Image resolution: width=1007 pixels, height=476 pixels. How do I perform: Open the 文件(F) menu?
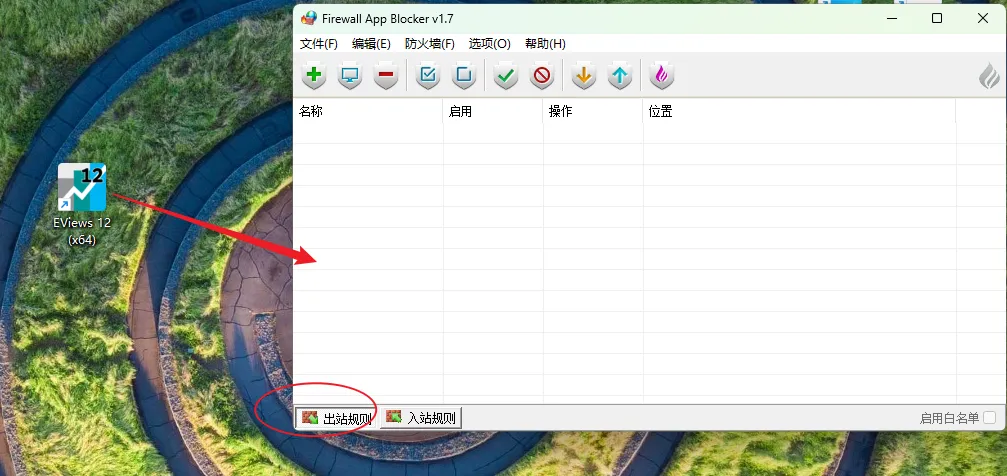tap(319, 44)
